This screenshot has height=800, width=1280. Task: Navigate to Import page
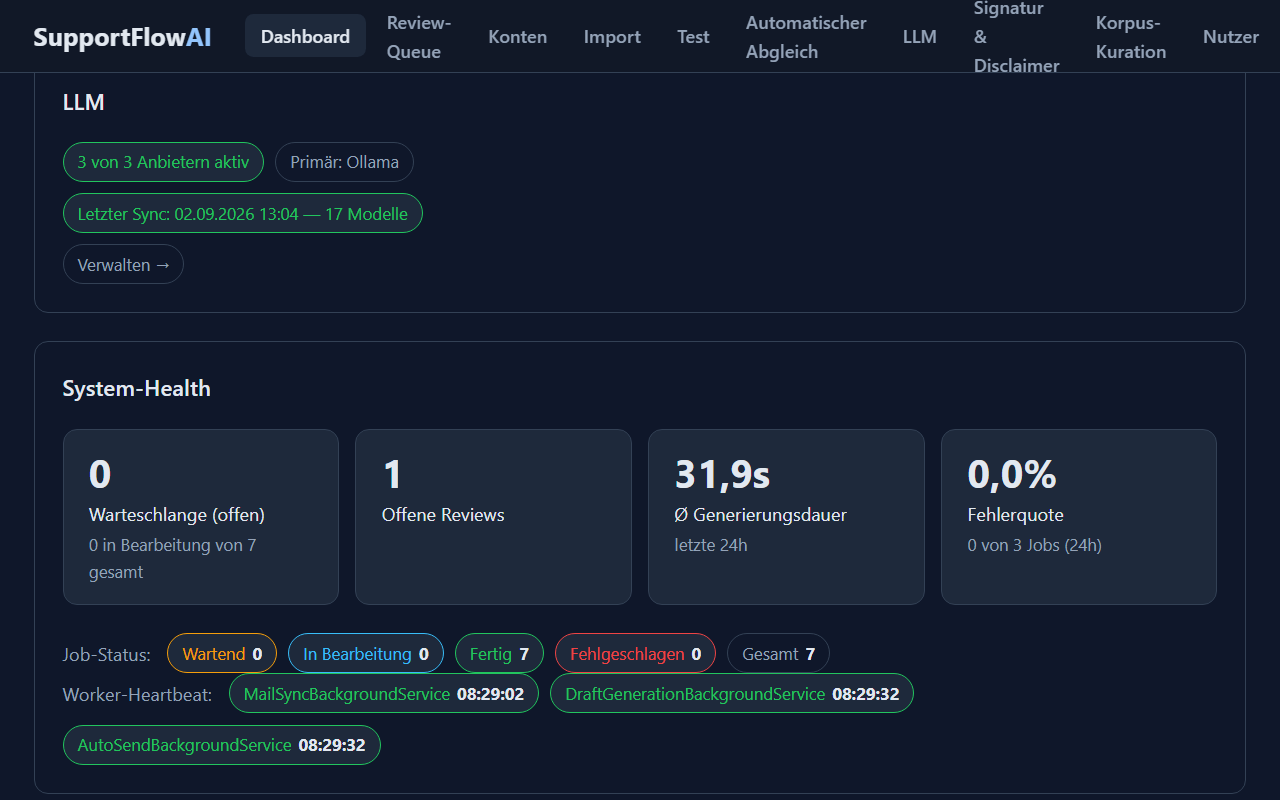(x=612, y=37)
